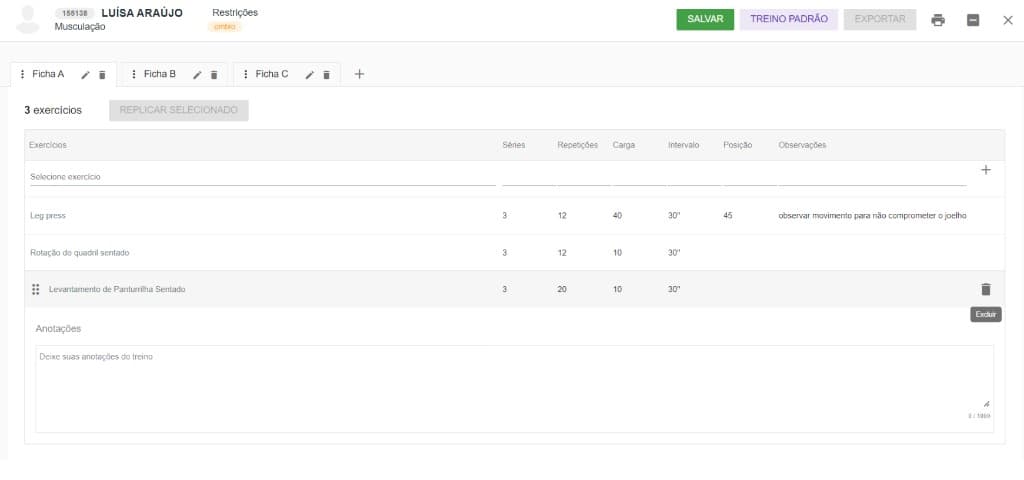Remove Ficha B using the trash icon
1024x480 pixels.
214,75
